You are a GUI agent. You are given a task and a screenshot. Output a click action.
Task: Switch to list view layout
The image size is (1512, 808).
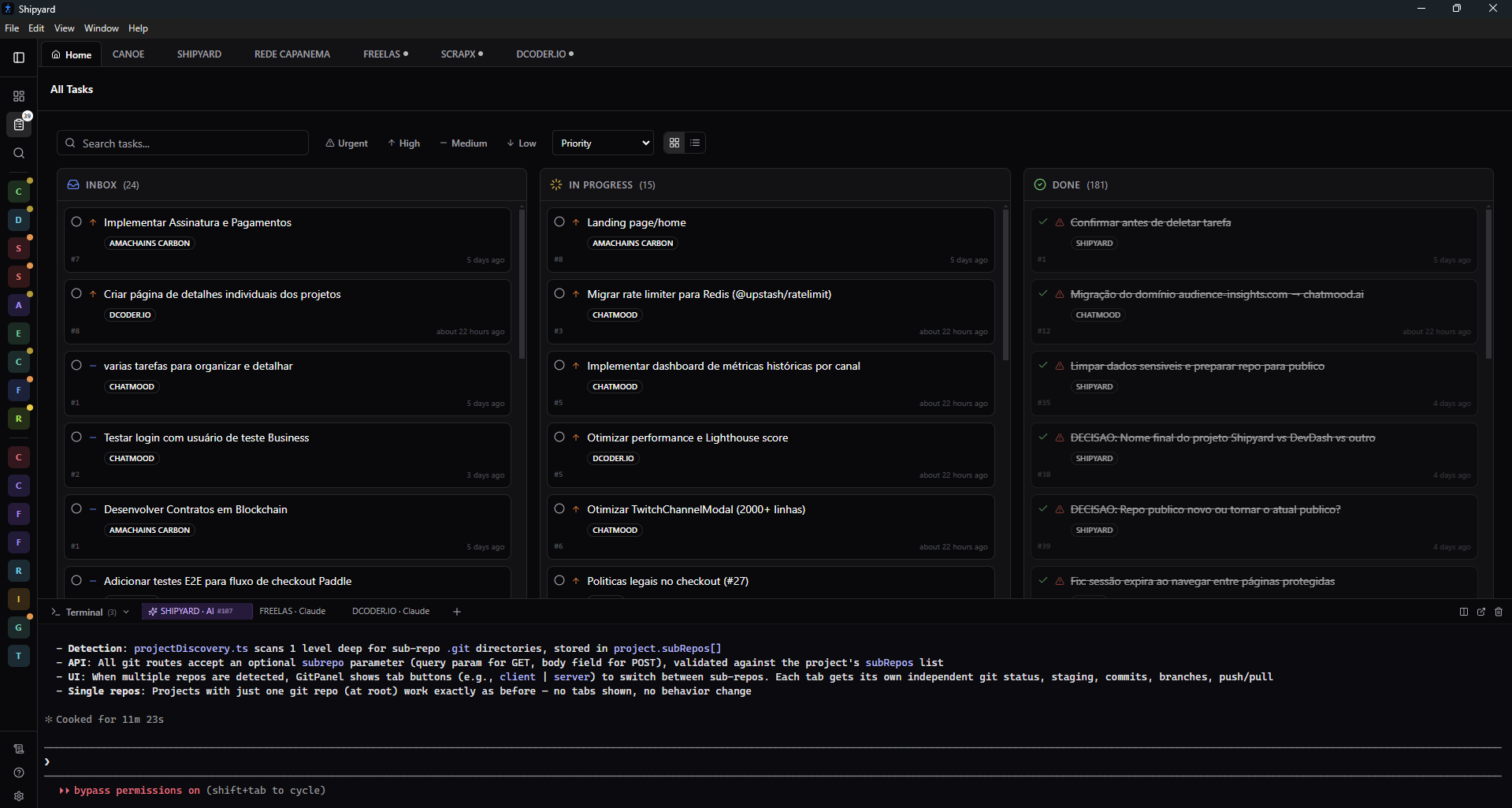pos(695,143)
